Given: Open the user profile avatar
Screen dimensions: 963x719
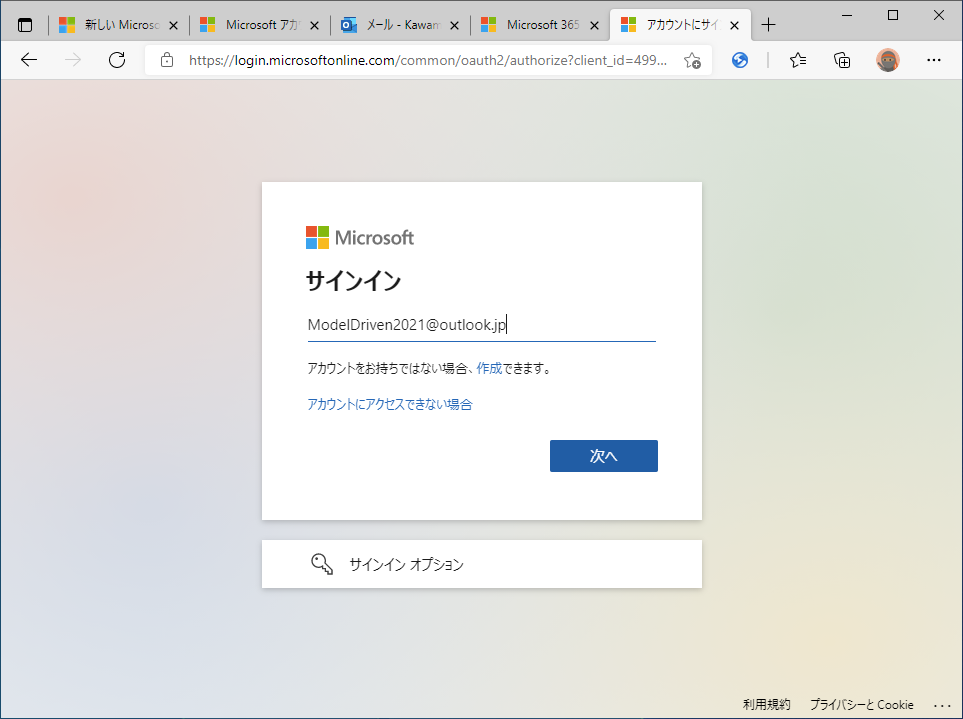Looking at the screenshot, I should tap(887, 60).
